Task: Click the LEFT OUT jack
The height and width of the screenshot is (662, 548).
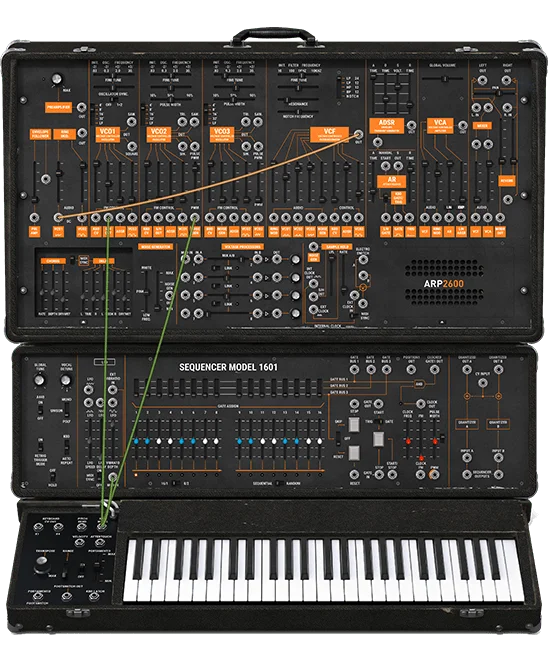Action: (483, 80)
